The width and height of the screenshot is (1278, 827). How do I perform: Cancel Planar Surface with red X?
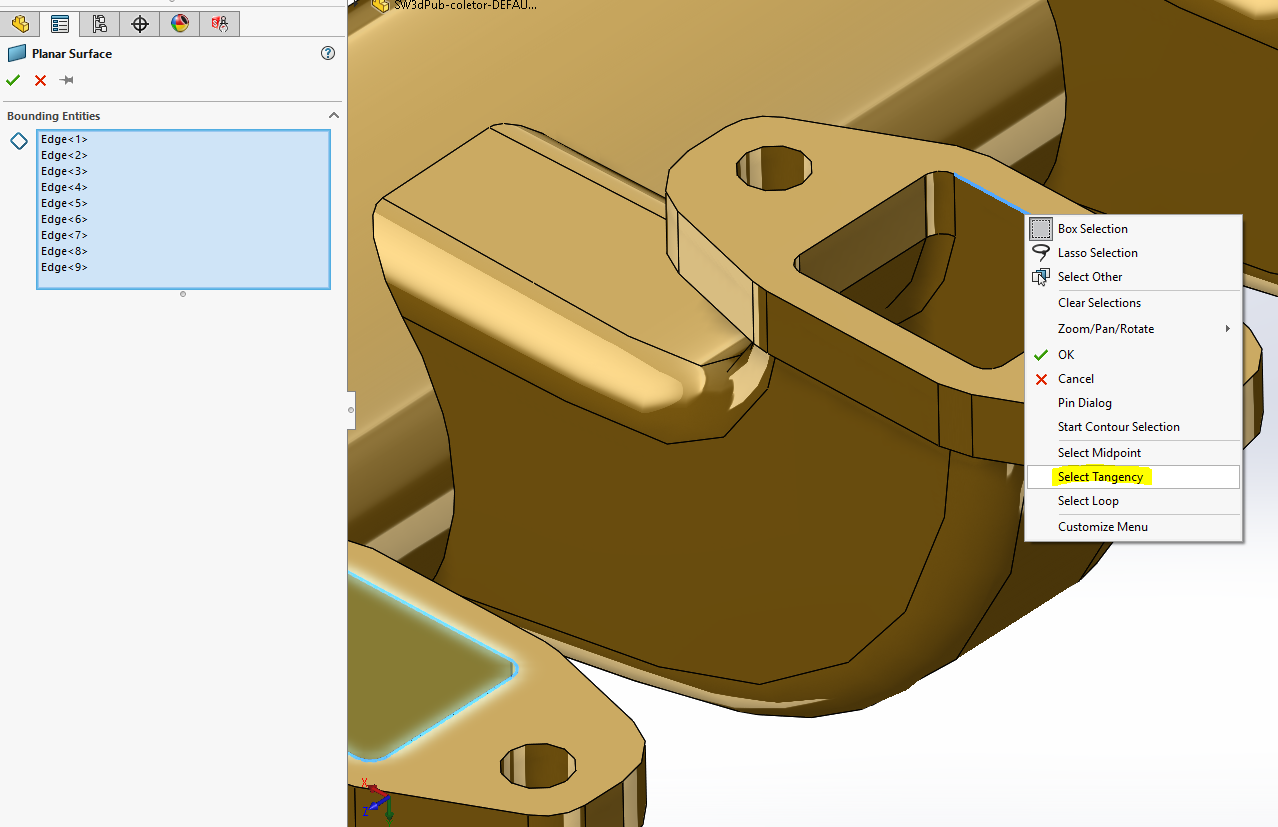click(40, 80)
